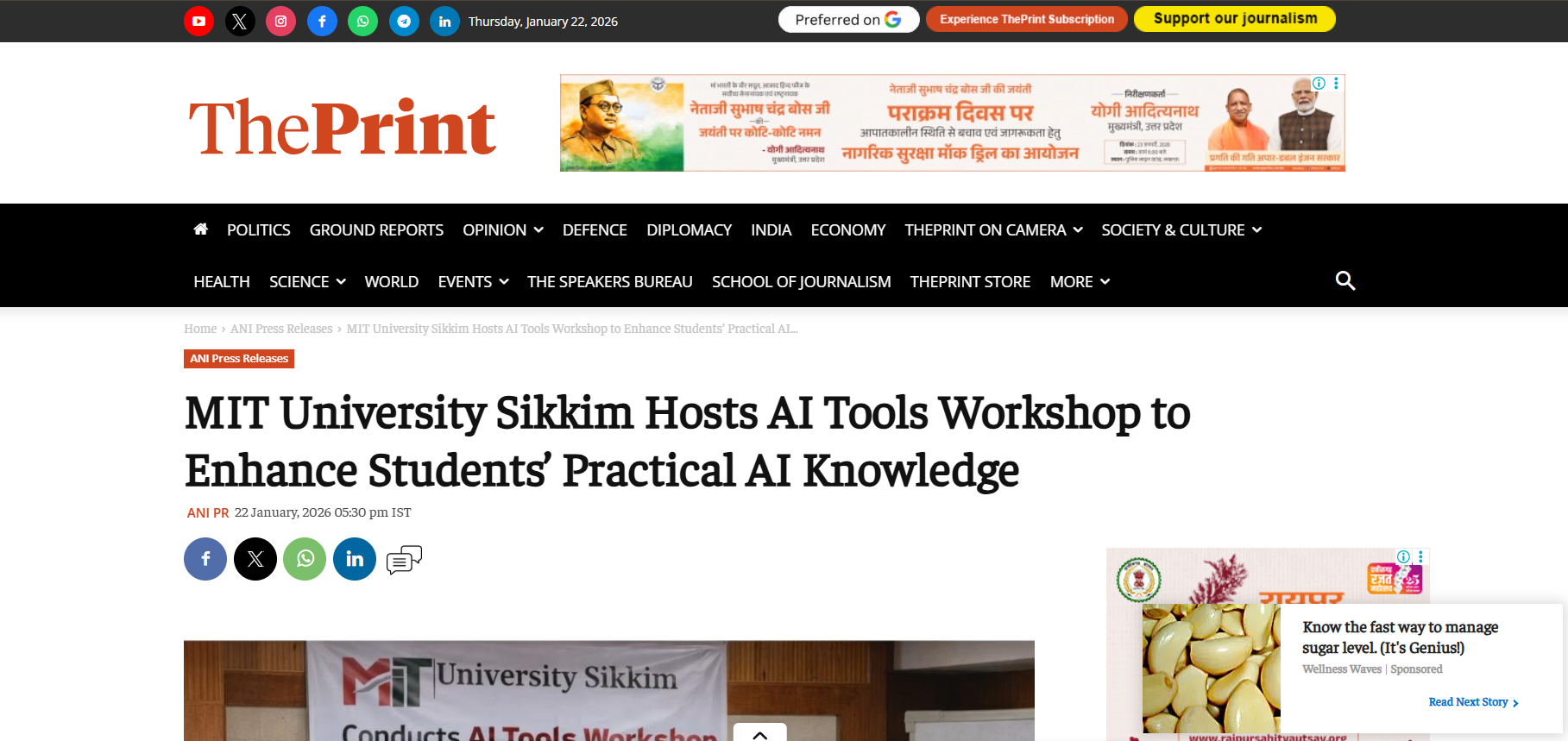Screen dimensions: 1568x741
Task: Click ad info icon on top banner
Action: click(1319, 84)
